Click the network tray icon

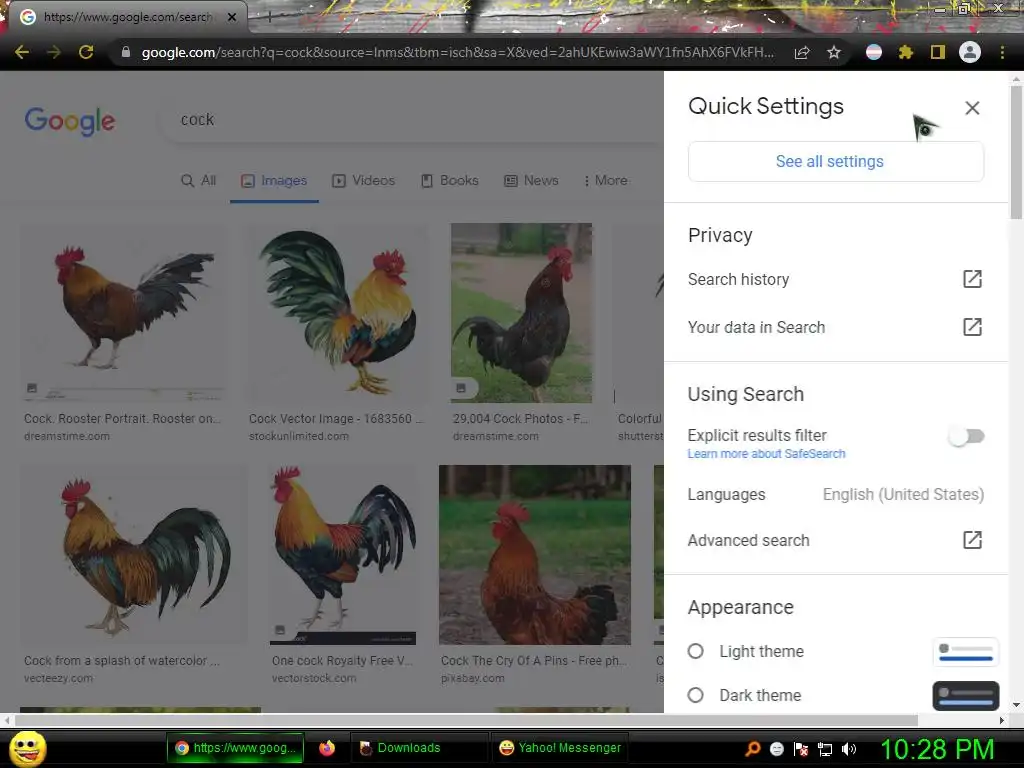point(825,749)
